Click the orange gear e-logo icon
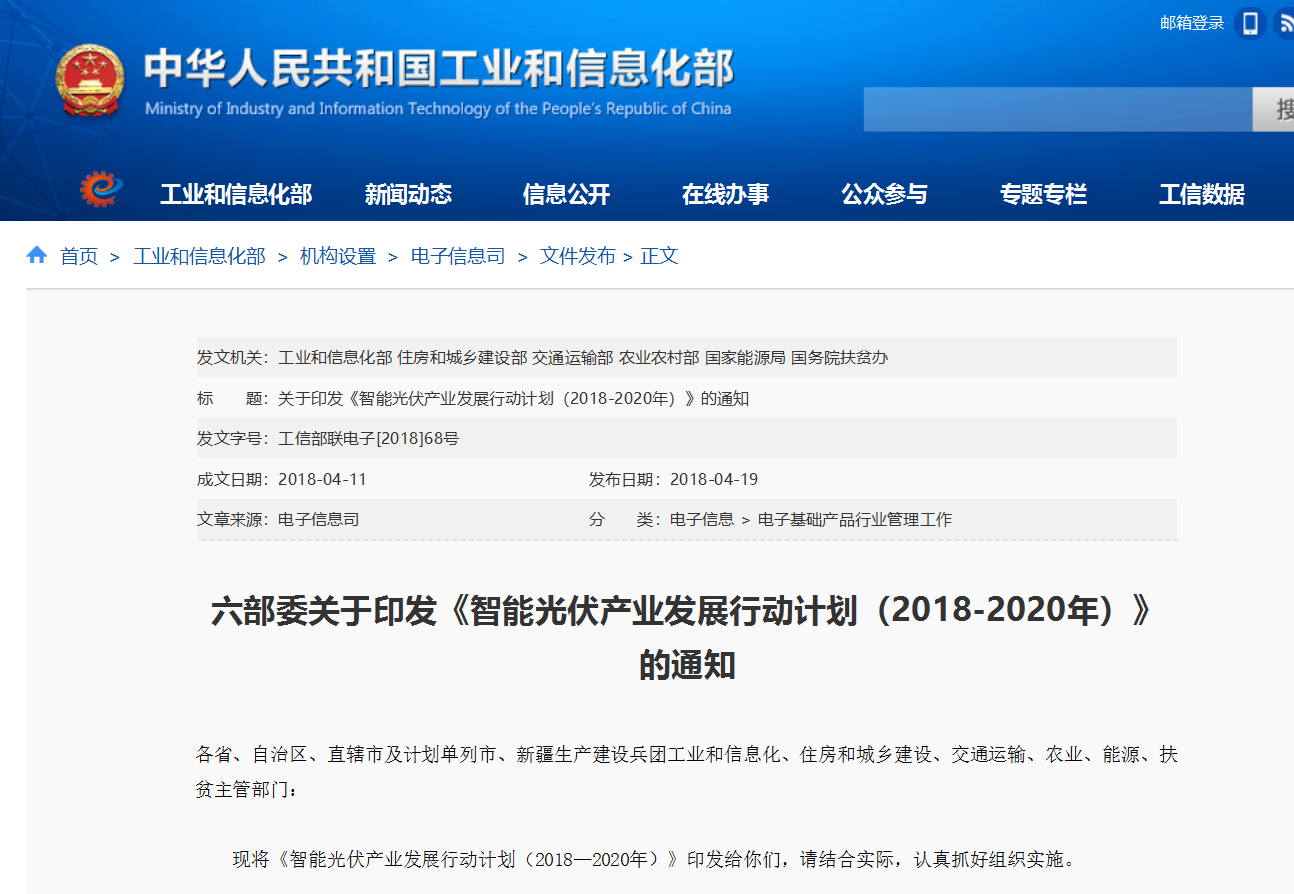Image resolution: width=1294 pixels, height=894 pixels. pyautogui.click(x=101, y=189)
